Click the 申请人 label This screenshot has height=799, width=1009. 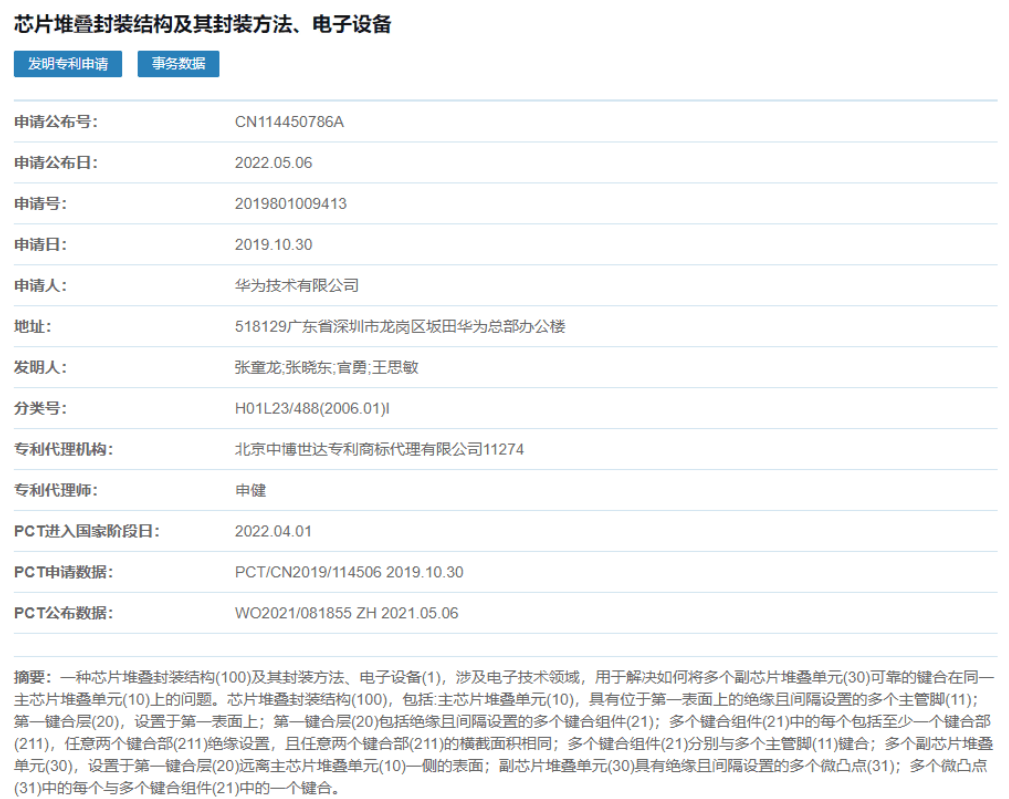41,286
